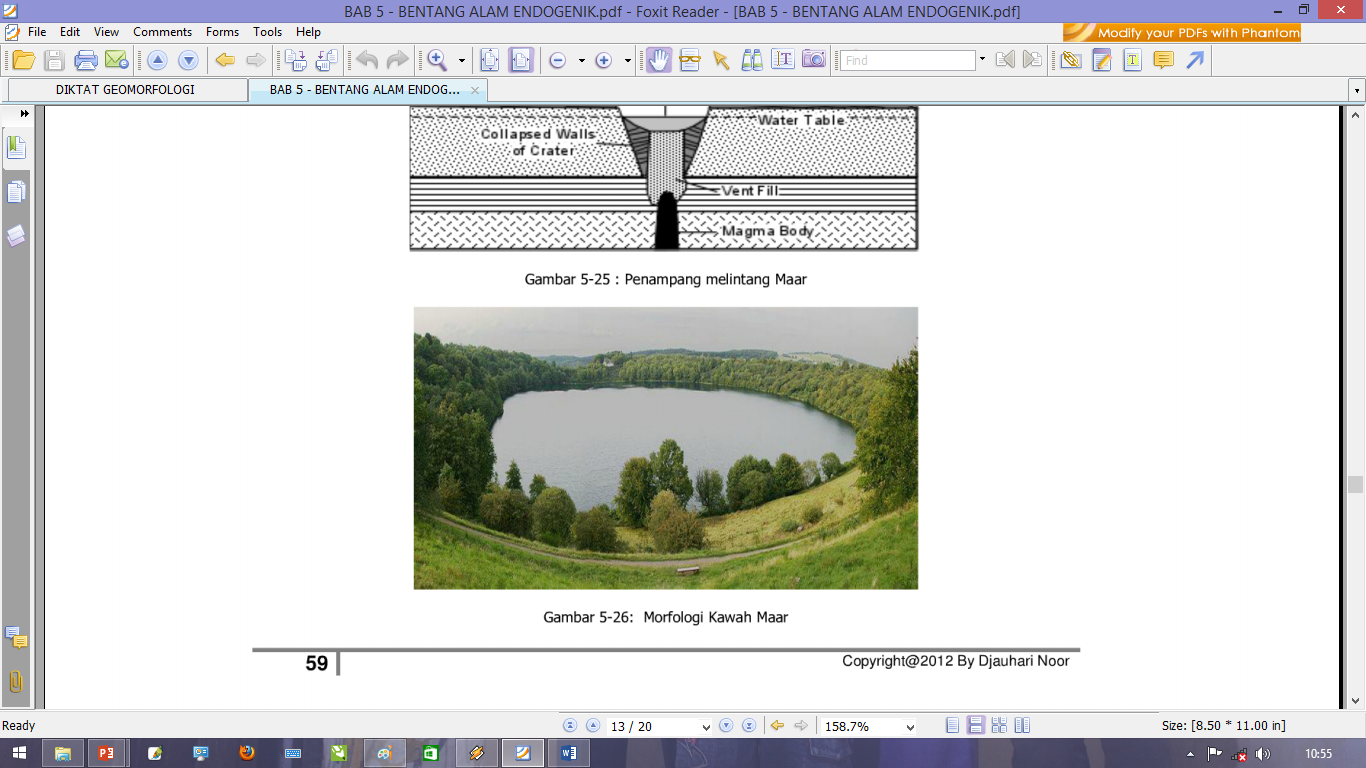Screen dimensions: 1366x768
Task: Go to previous page in status bar
Action: 593,726
